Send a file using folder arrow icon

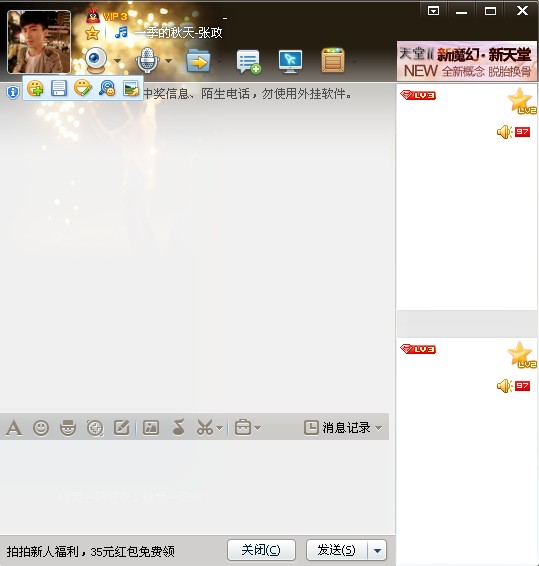pyautogui.click(x=198, y=61)
